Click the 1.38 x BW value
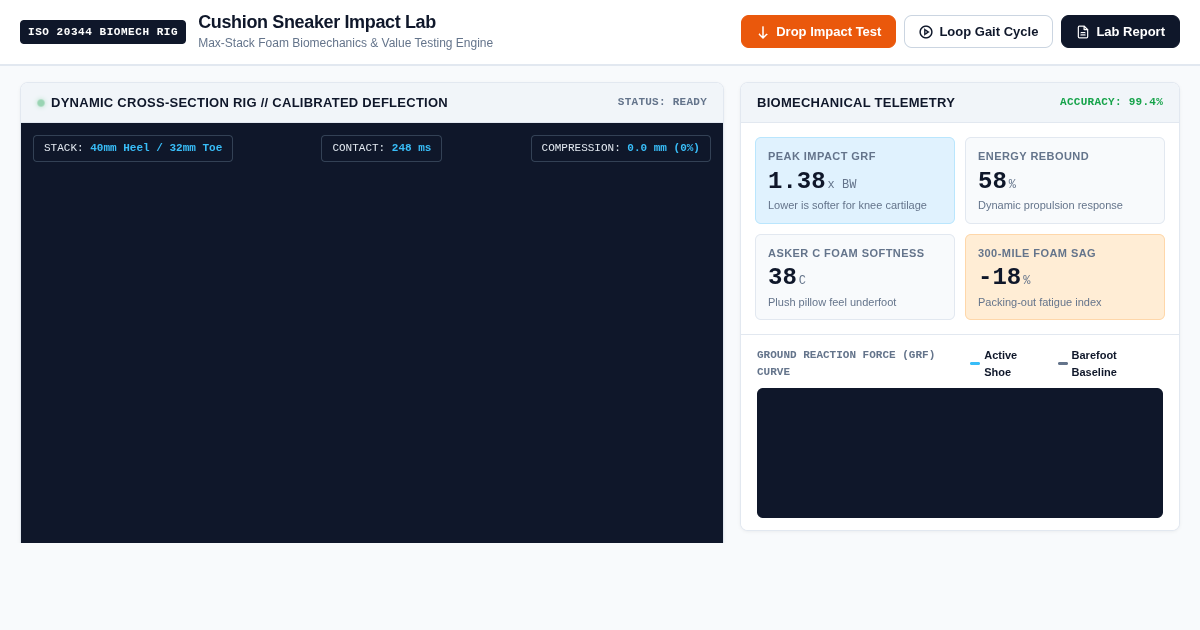The height and width of the screenshot is (630, 1200). (x=812, y=181)
